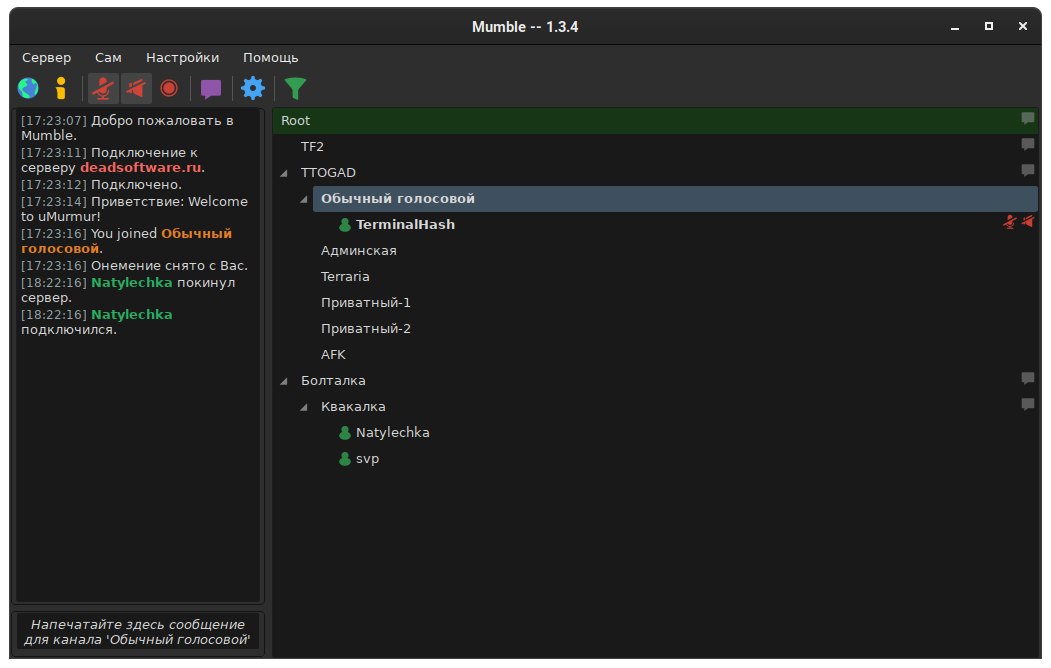The width and height of the screenshot is (1051, 668).
Task: Select user svp
Action: [367, 460]
